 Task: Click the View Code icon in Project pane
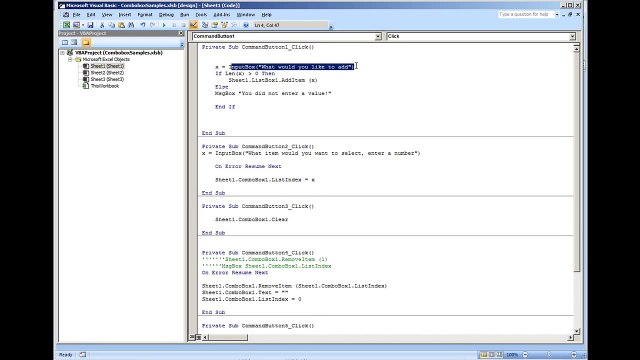[x=65, y=42]
